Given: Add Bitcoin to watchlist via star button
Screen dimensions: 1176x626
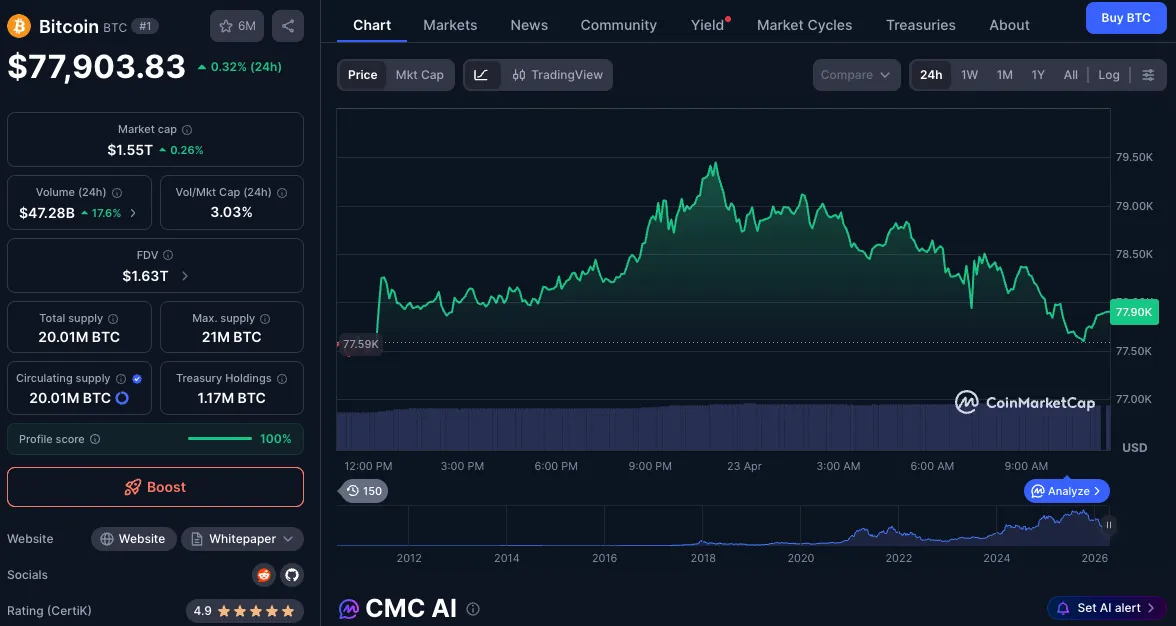Looking at the screenshot, I should pos(237,26).
